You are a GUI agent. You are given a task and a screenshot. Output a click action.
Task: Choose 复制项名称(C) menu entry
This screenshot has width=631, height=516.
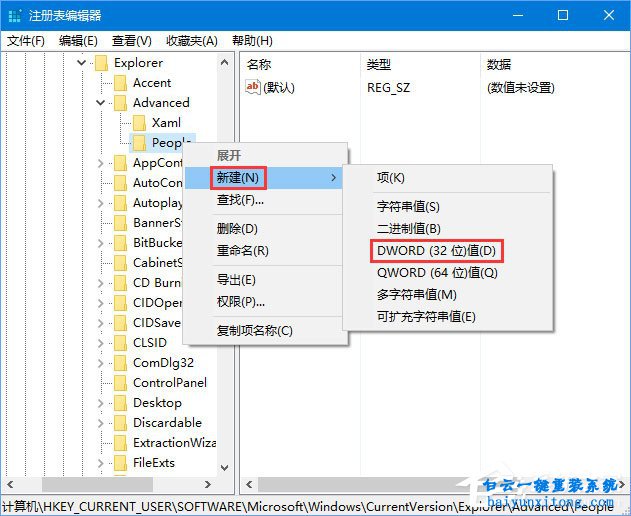click(x=255, y=330)
